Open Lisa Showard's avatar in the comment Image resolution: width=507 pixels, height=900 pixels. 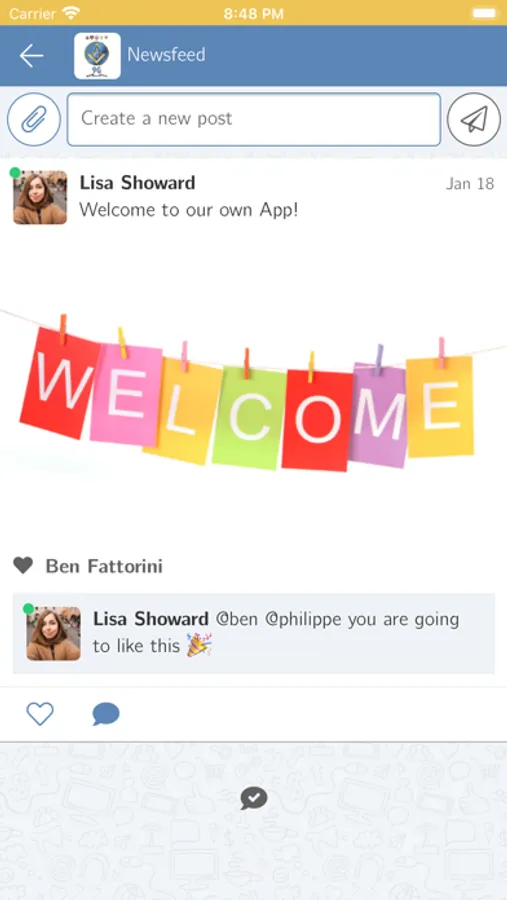pos(53,634)
